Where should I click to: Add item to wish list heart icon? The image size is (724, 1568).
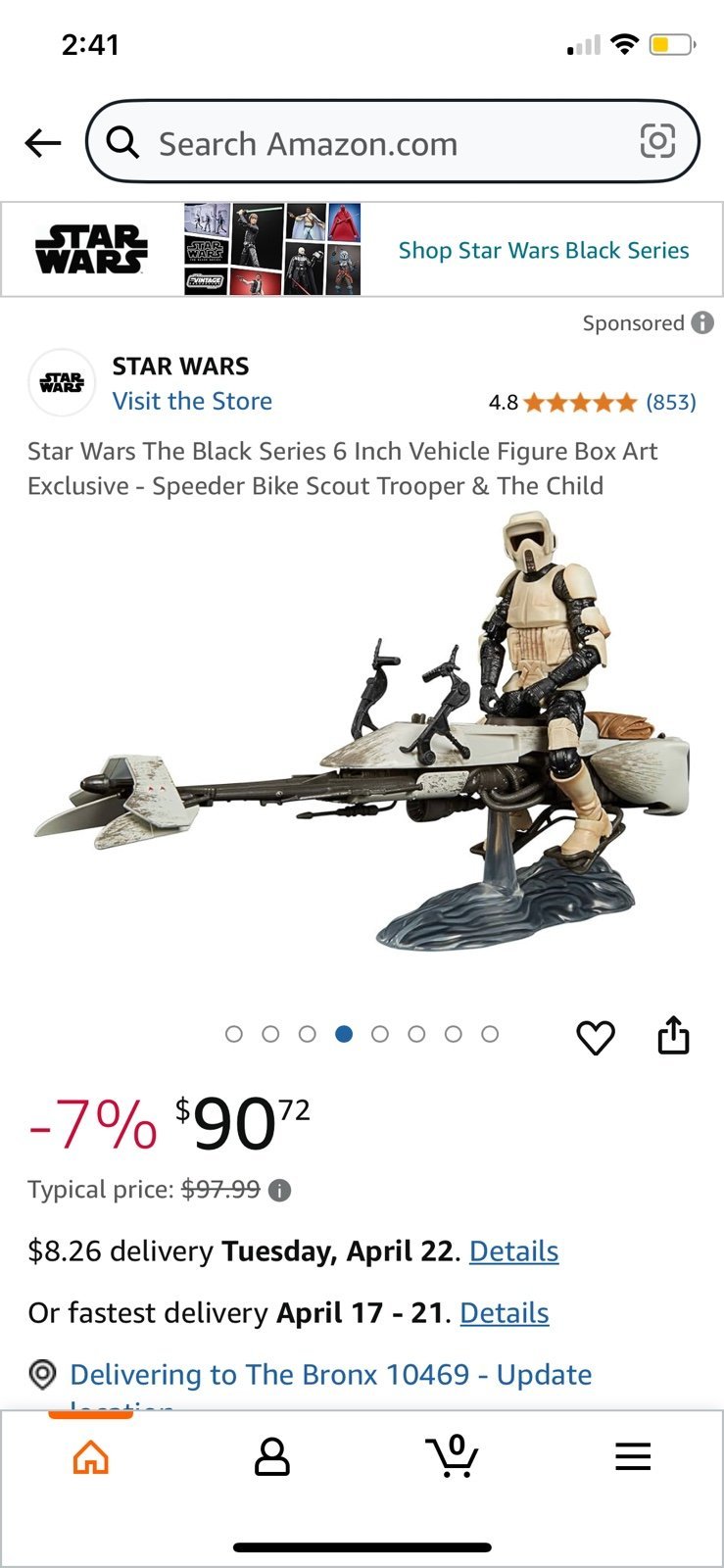tap(596, 1036)
